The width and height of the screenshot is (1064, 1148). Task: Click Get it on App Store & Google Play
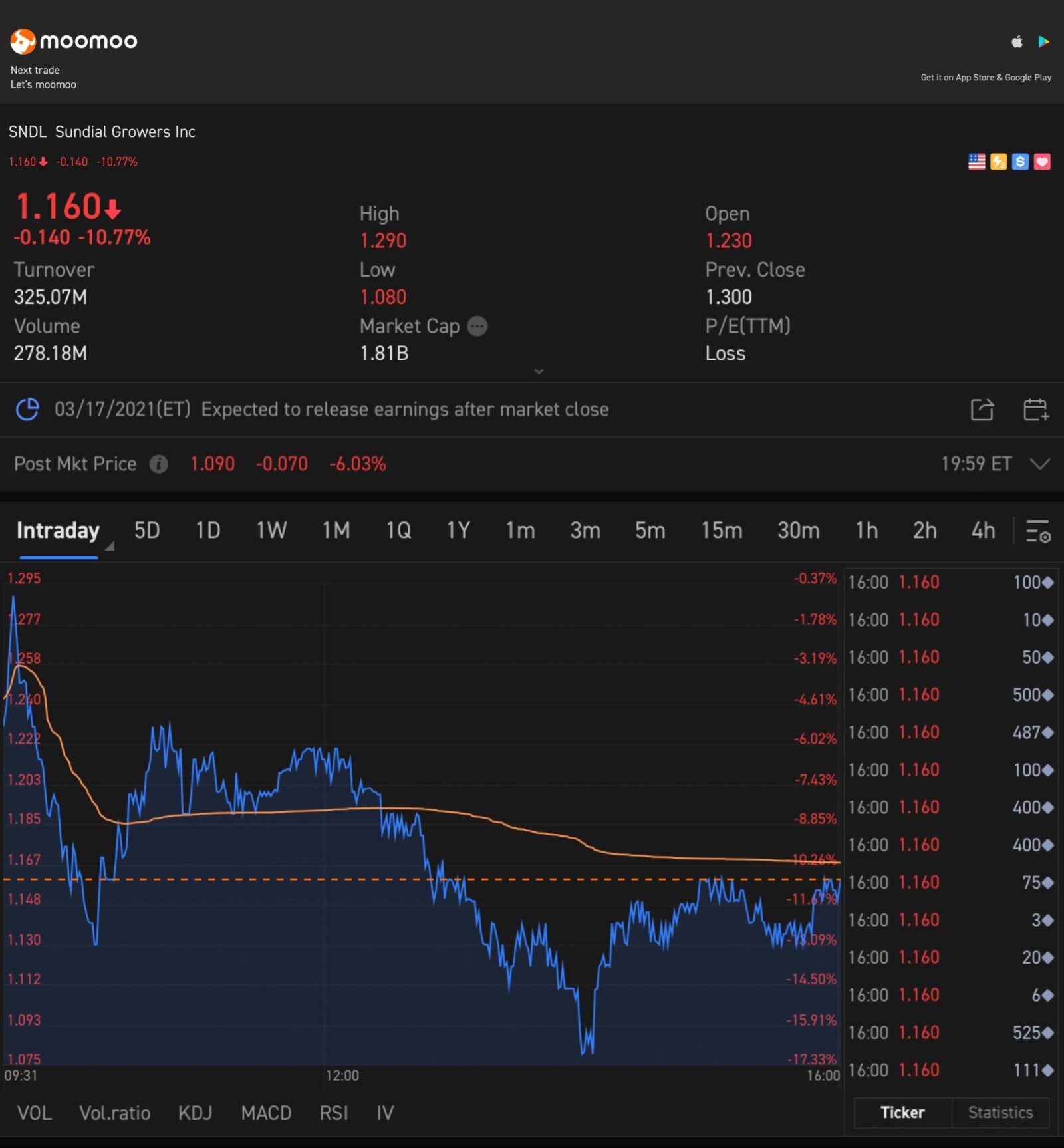pos(986,78)
